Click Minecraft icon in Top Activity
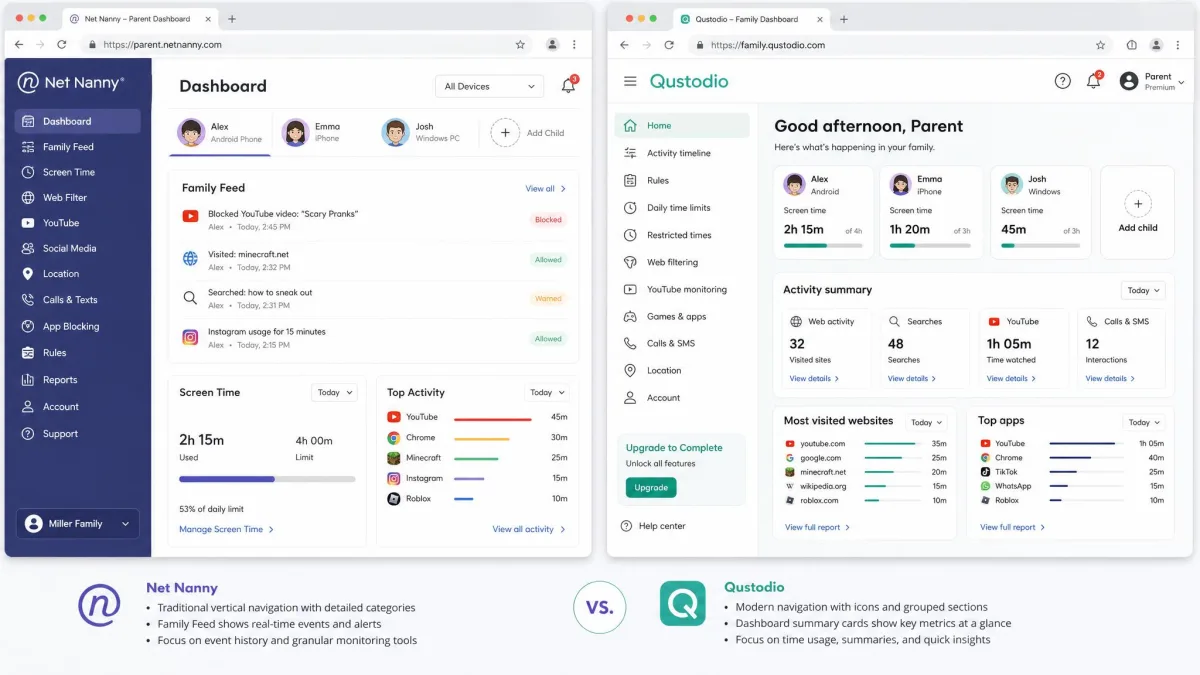 (x=394, y=458)
